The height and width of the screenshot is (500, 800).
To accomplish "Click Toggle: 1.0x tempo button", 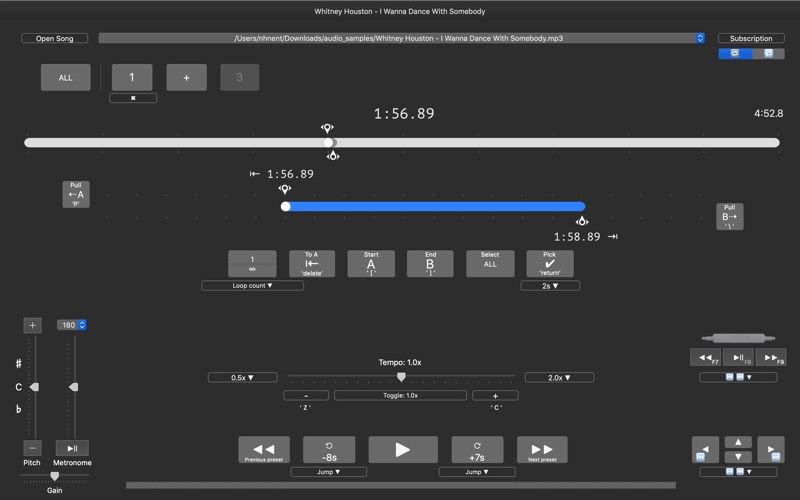I will [x=401, y=395].
